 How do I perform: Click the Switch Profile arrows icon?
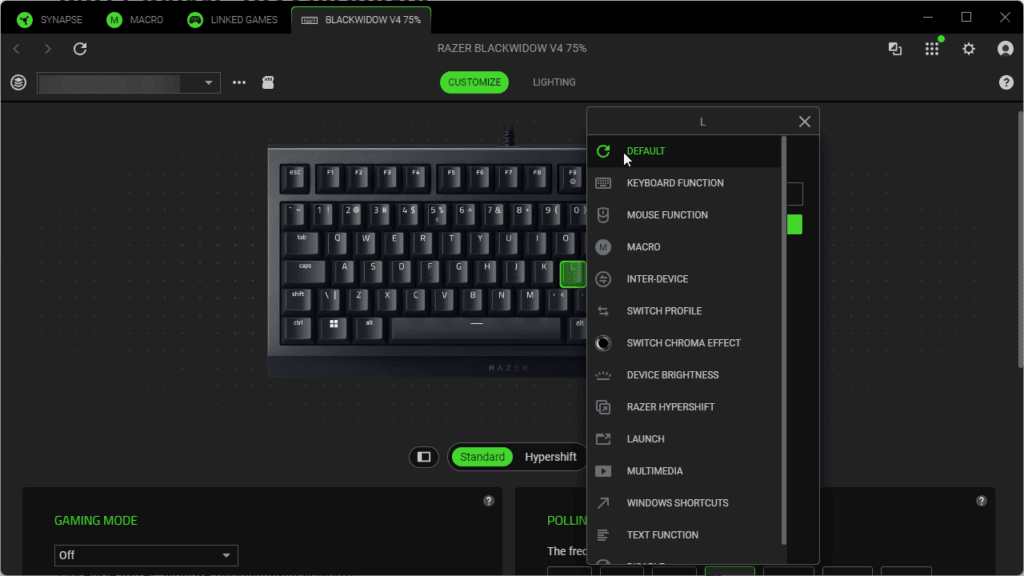(603, 311)
